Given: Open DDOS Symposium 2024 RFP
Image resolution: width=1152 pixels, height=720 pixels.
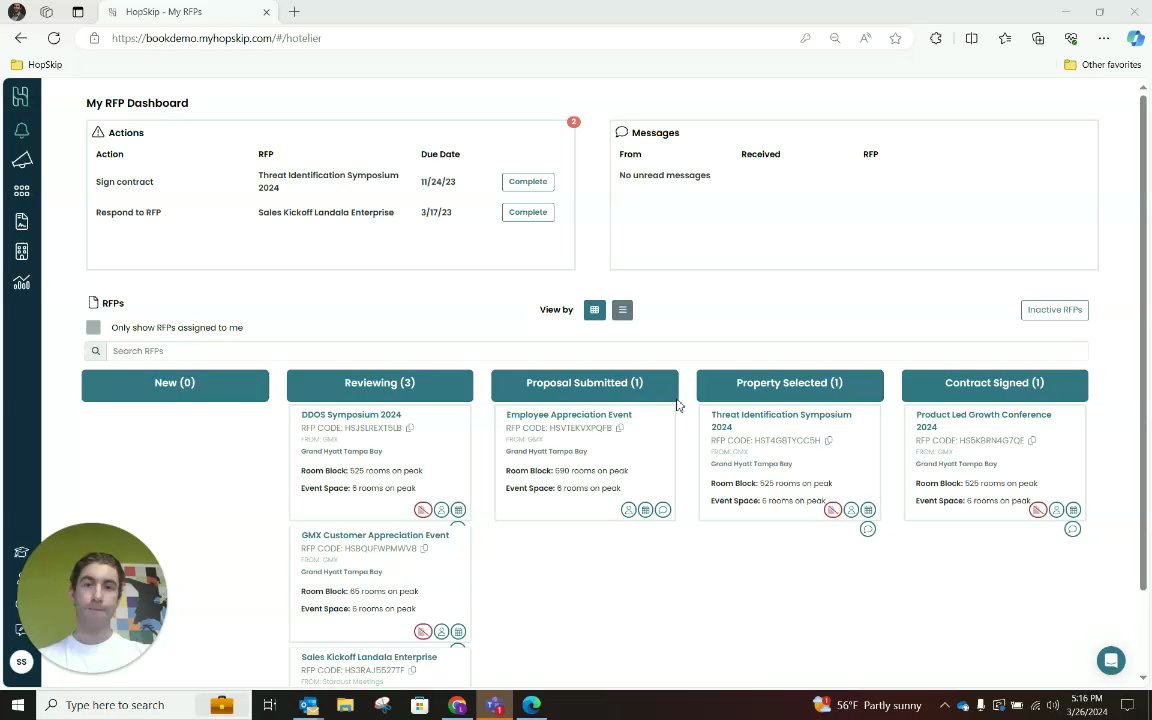Looking at the screenshot, I should pos(351,414).
